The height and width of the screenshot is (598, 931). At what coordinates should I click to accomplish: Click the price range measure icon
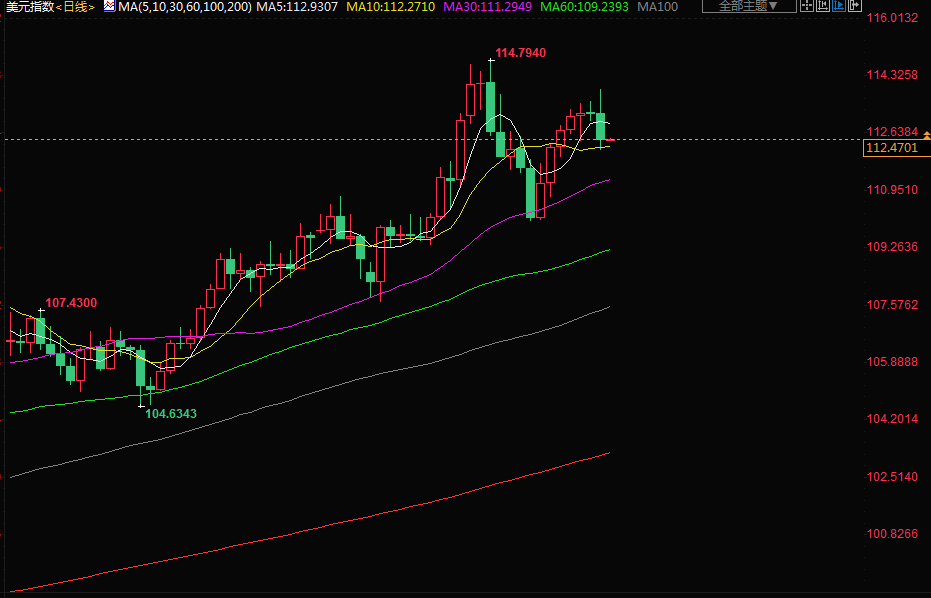tap(821, 6)
